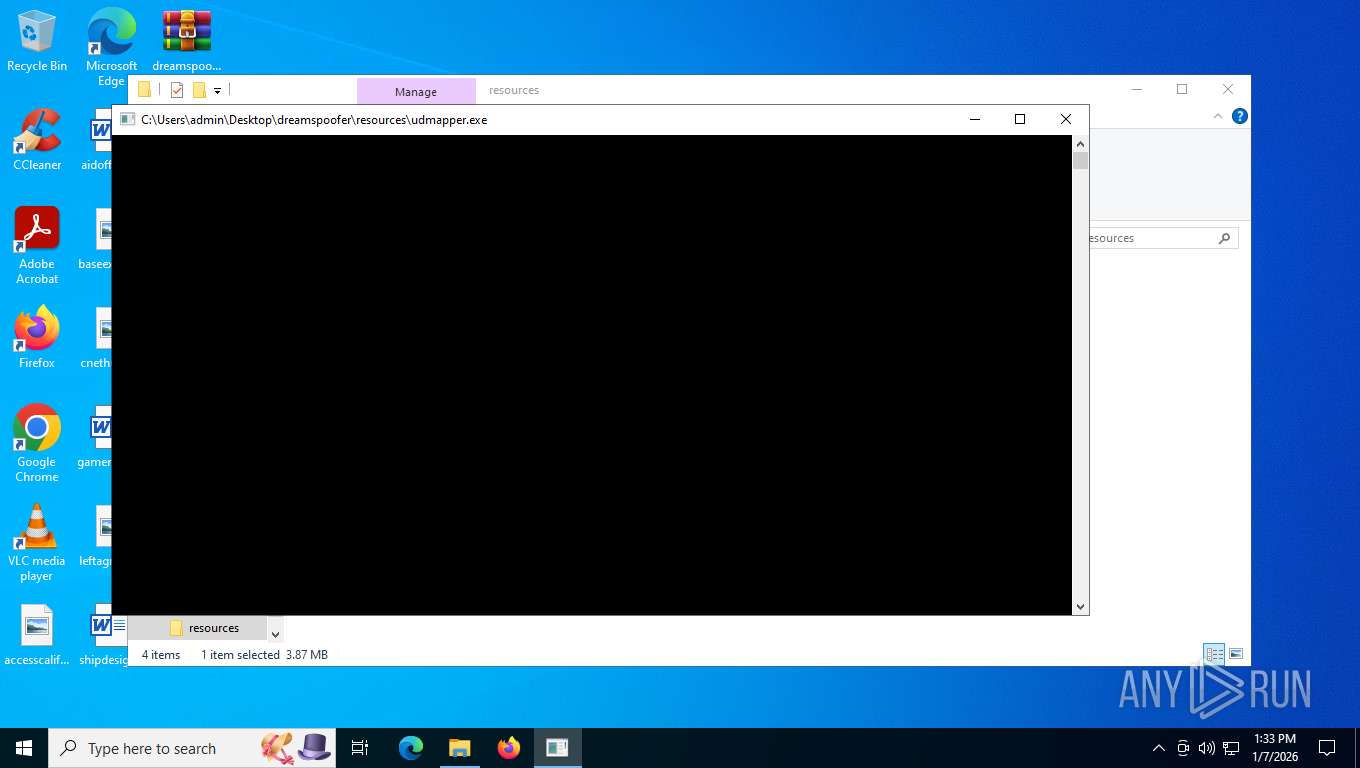
Task: Open the Manage tab in Explorer
Action: [416, 91]
